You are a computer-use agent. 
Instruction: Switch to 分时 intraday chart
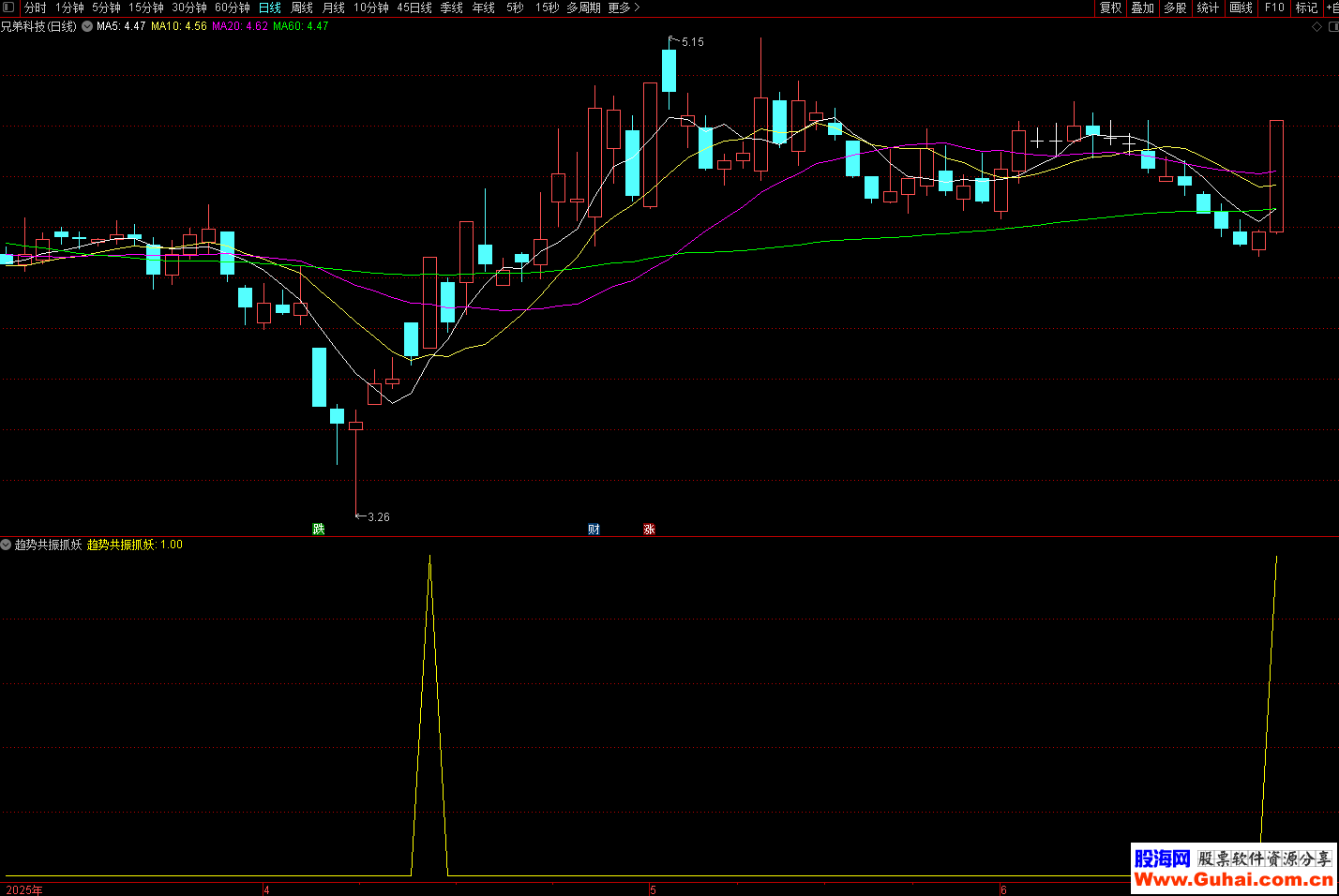(x=35, y=7)
